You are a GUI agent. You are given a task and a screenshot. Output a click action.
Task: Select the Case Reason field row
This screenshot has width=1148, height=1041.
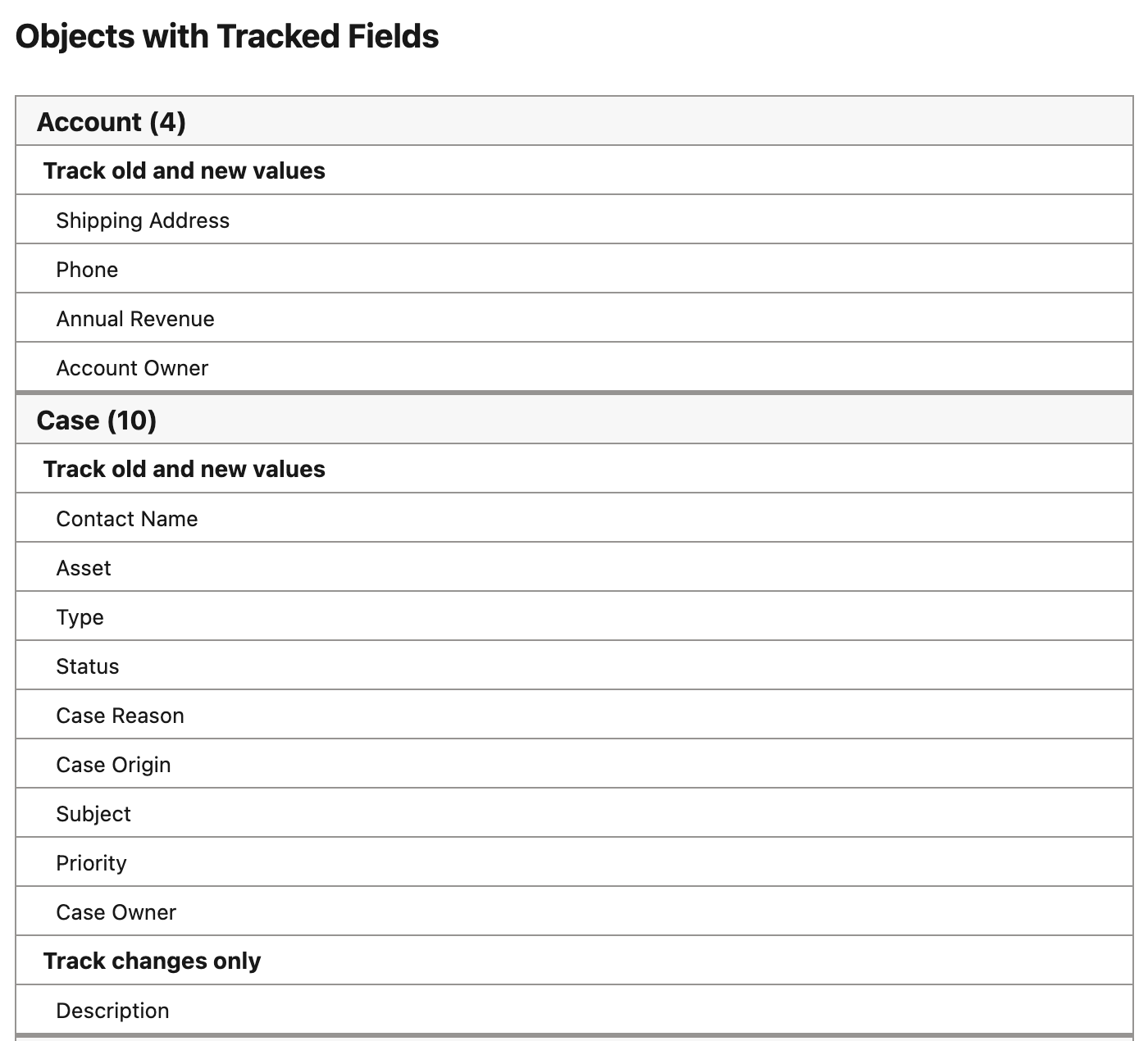[x=120, y=716]
